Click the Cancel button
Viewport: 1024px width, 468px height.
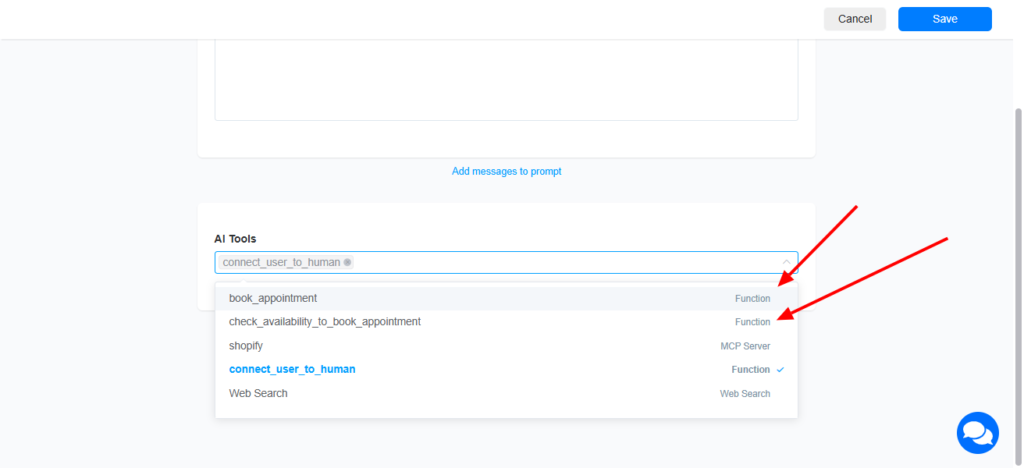coord(855,19)
